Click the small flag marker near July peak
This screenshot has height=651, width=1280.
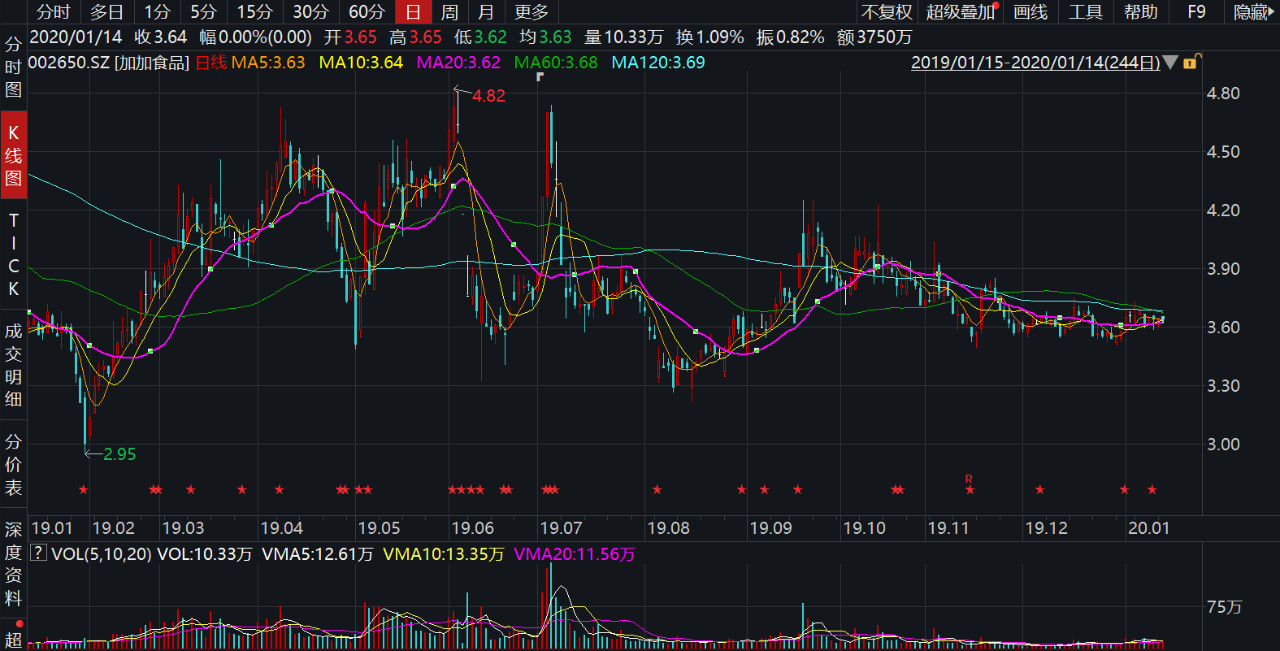[540, 76]
